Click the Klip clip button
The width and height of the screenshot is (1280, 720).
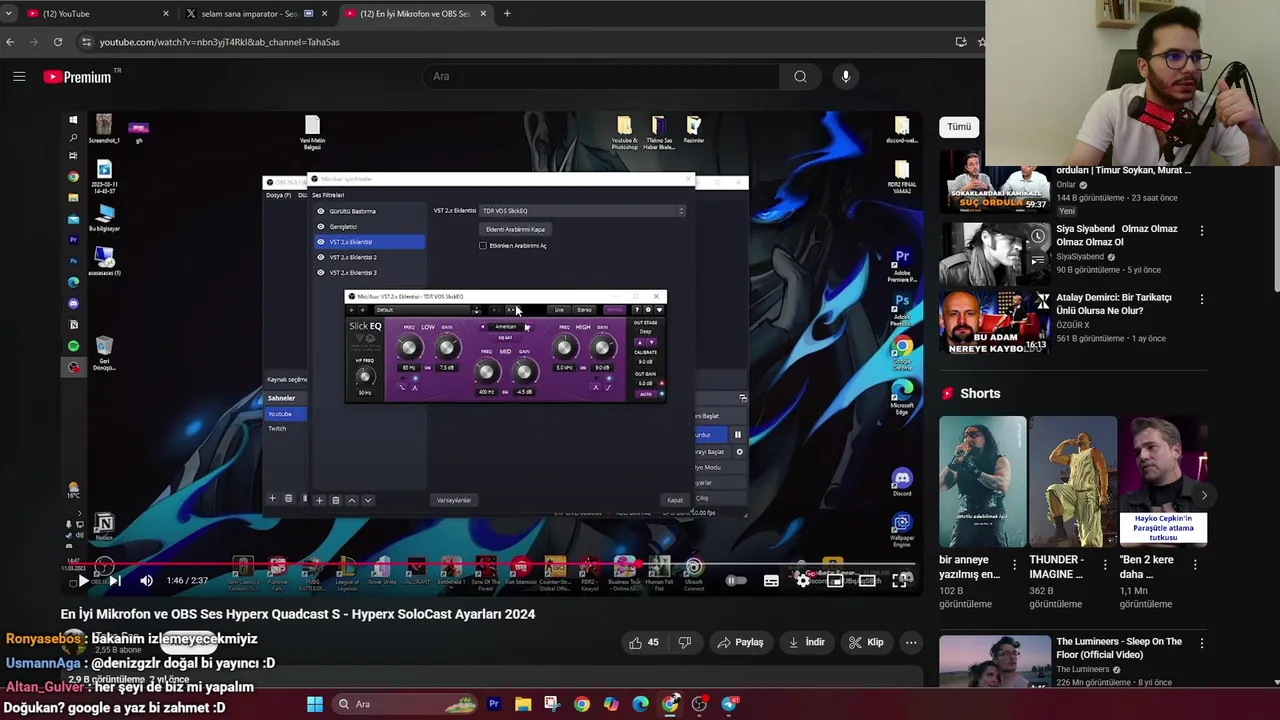pyautogui.click(x=867, y=642)
